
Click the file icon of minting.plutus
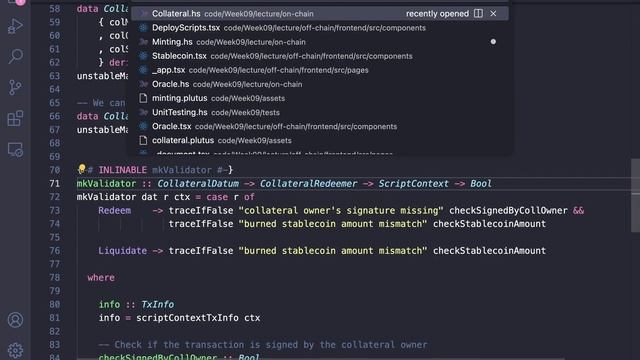[143, 98]
